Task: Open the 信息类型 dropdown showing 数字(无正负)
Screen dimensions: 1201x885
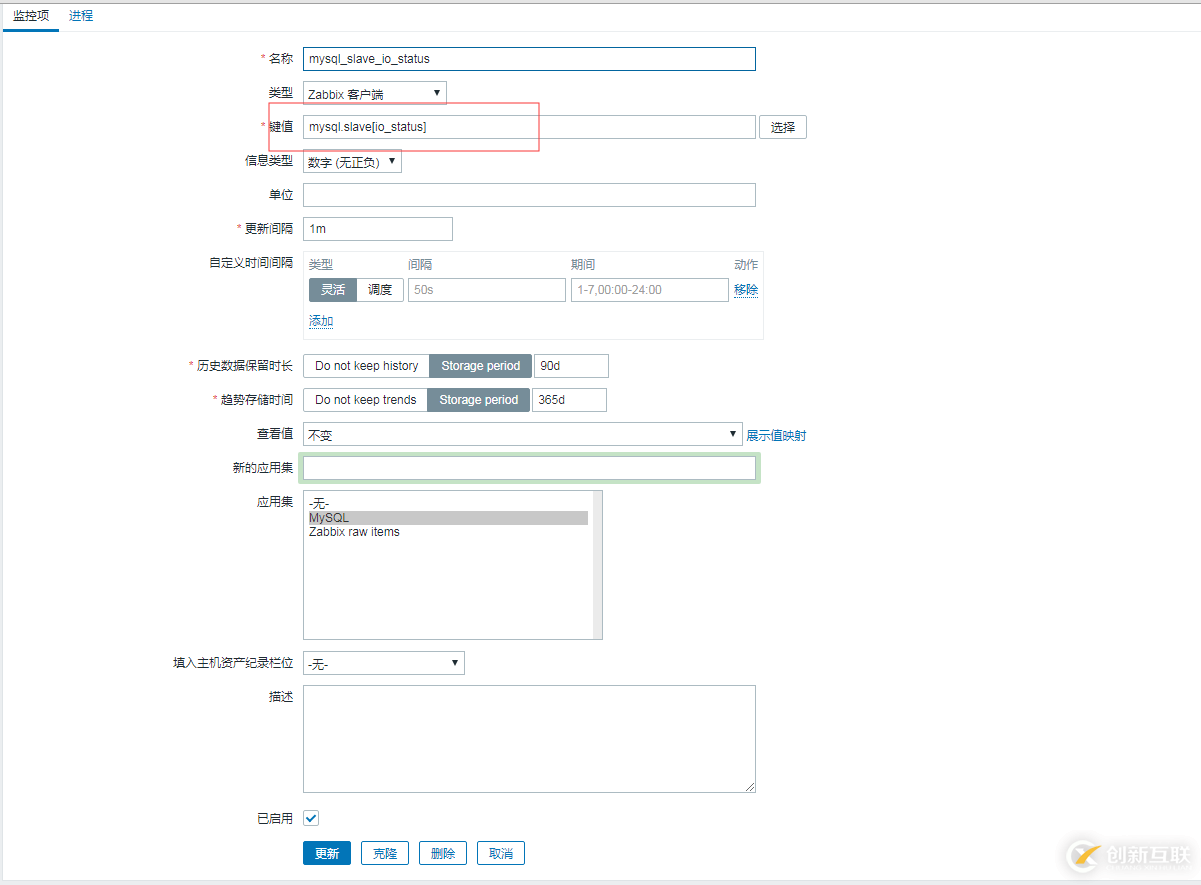Action: pyautogui.click(x=352, y=160)
